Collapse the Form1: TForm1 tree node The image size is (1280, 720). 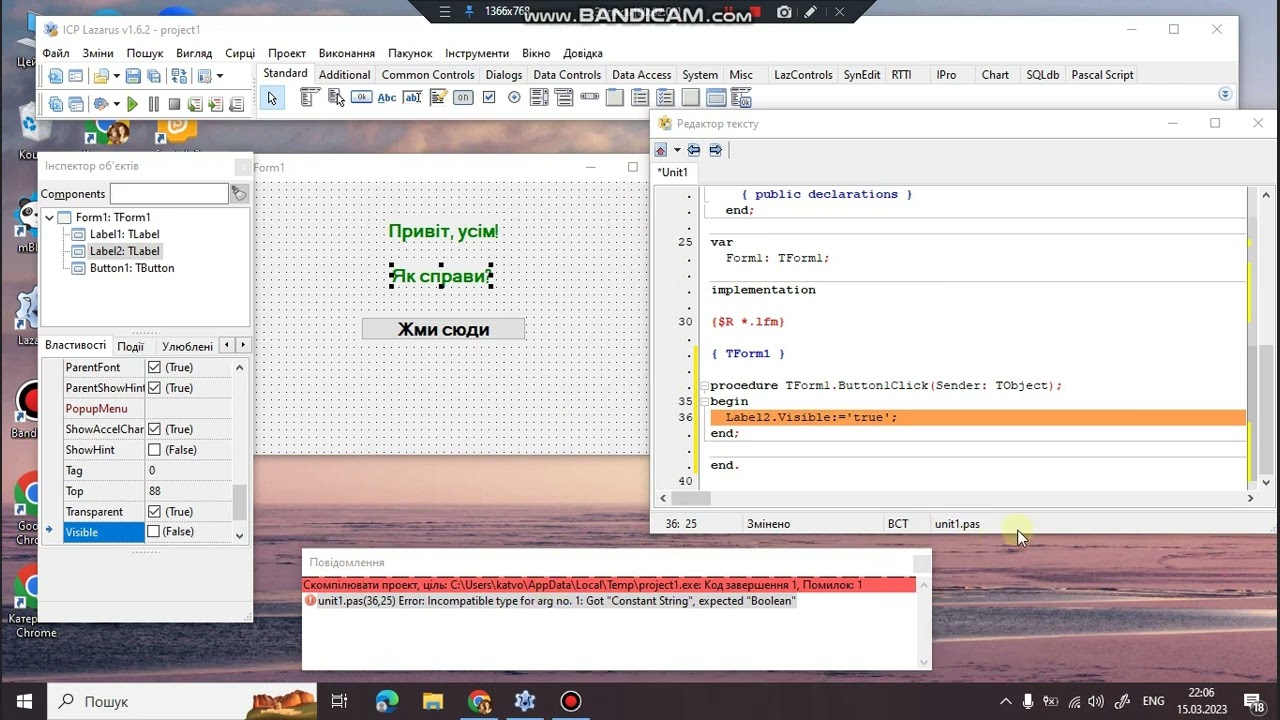tap(49, 217)
